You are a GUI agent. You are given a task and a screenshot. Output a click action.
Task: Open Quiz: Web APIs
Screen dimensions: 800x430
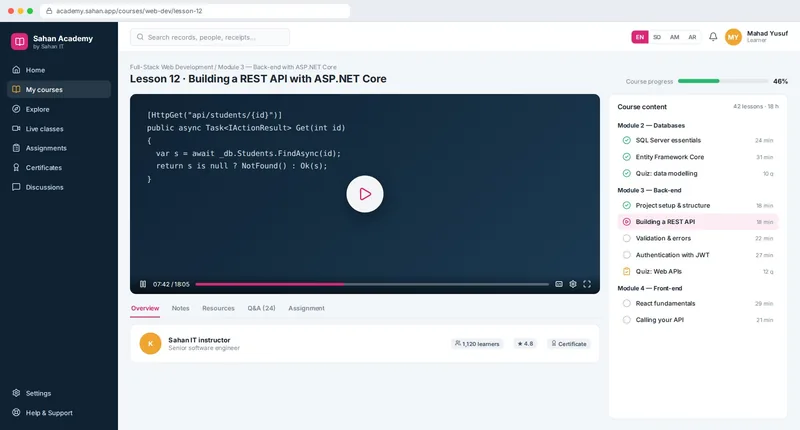point(698,271)
